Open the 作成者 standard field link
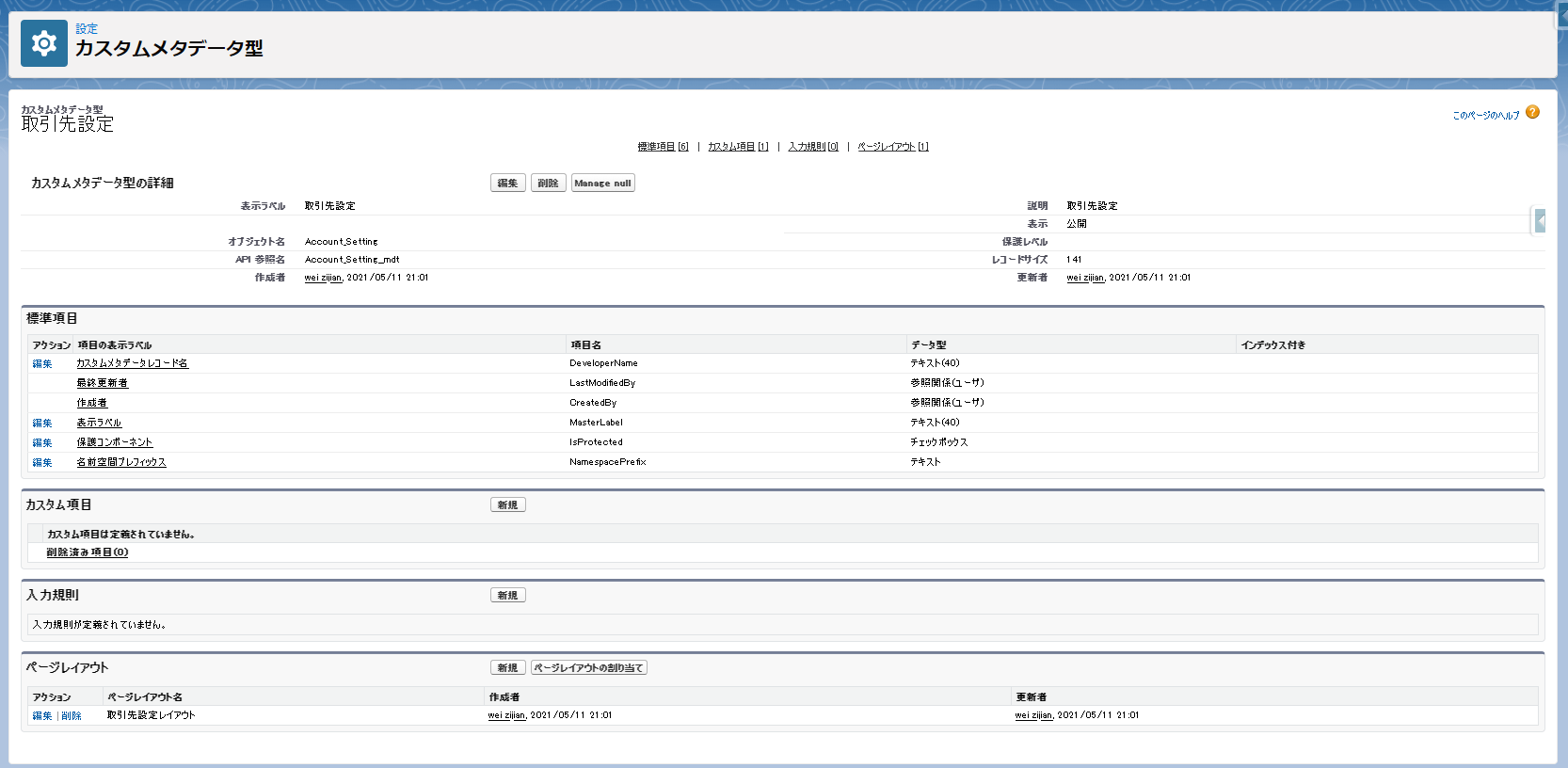This screenshot has height=768, width=1568. pyautogui.click(x=92, y=403)
